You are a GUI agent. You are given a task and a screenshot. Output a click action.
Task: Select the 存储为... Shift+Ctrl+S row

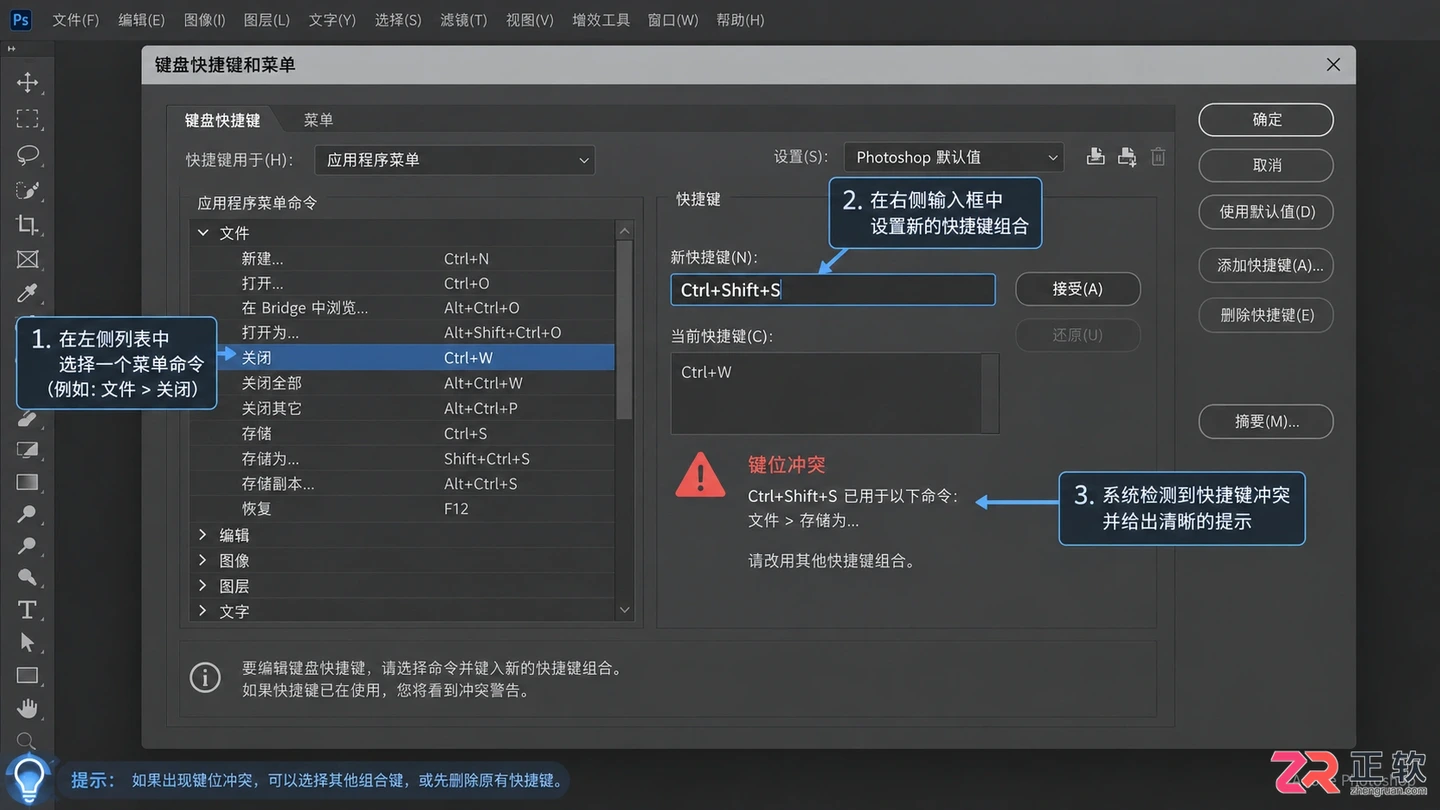[x=403, y=459]
